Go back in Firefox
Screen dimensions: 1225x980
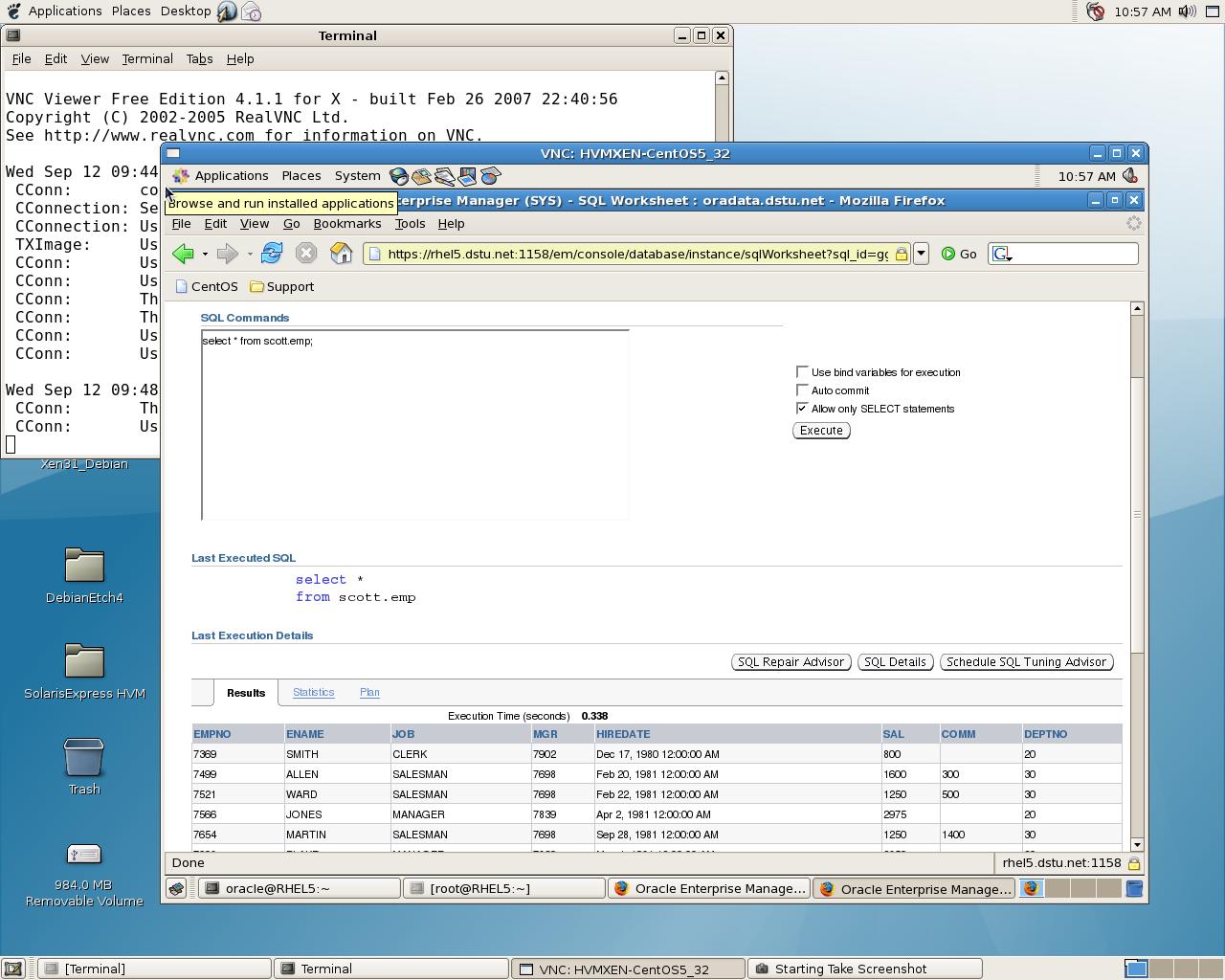coord(183,254)
